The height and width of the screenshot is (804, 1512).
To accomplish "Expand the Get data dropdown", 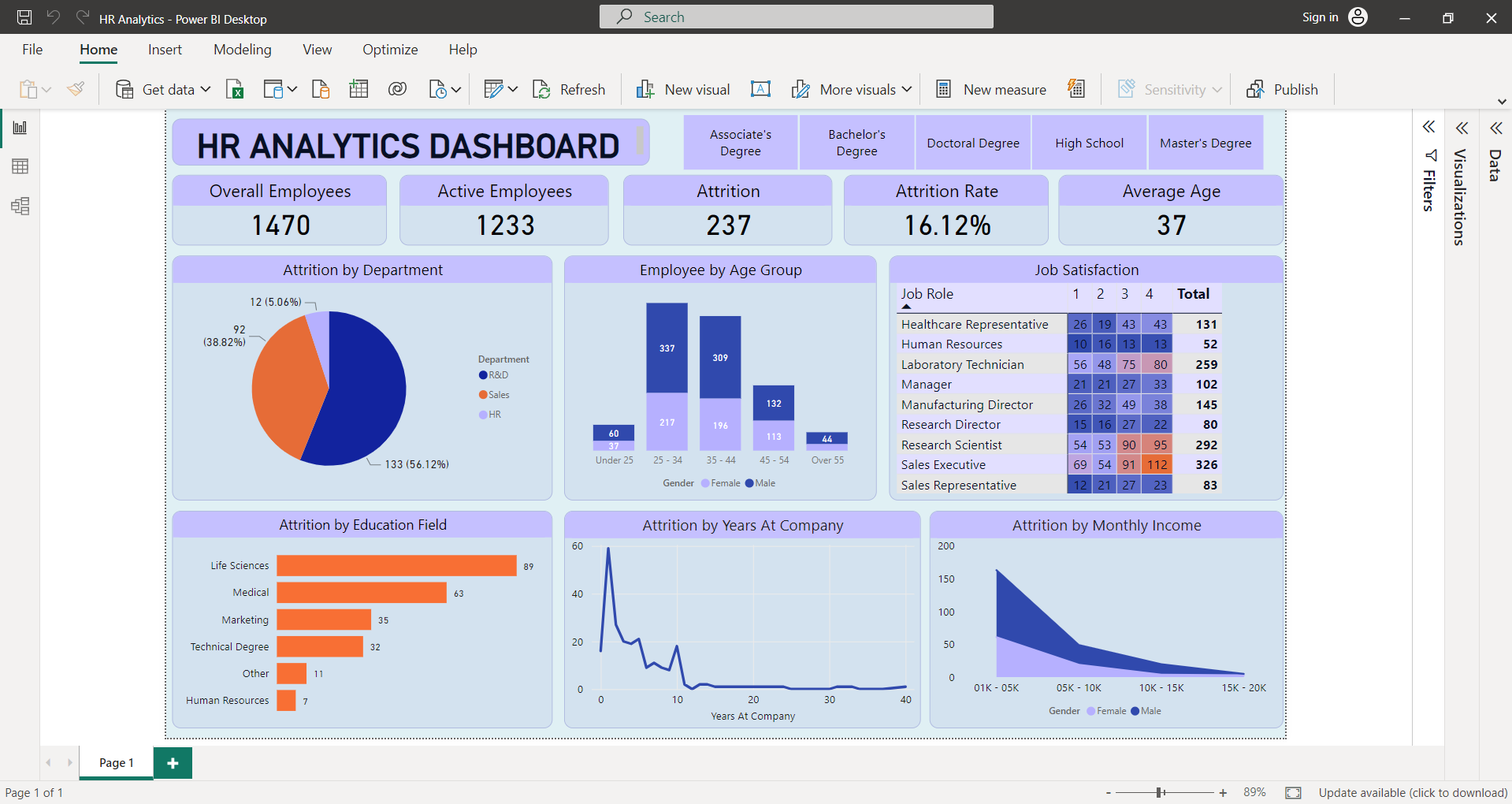I will coord(206,89).
